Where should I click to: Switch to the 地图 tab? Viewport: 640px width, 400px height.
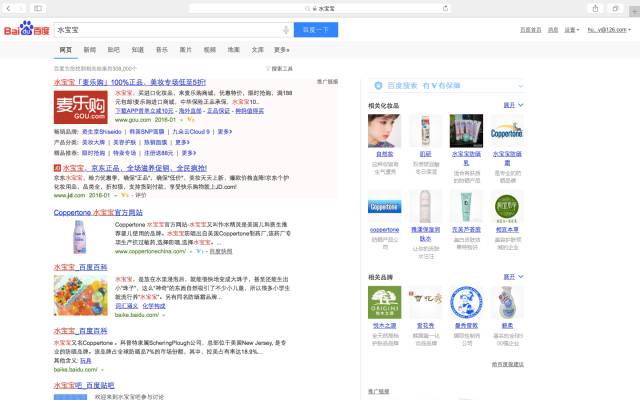[233, 50]
